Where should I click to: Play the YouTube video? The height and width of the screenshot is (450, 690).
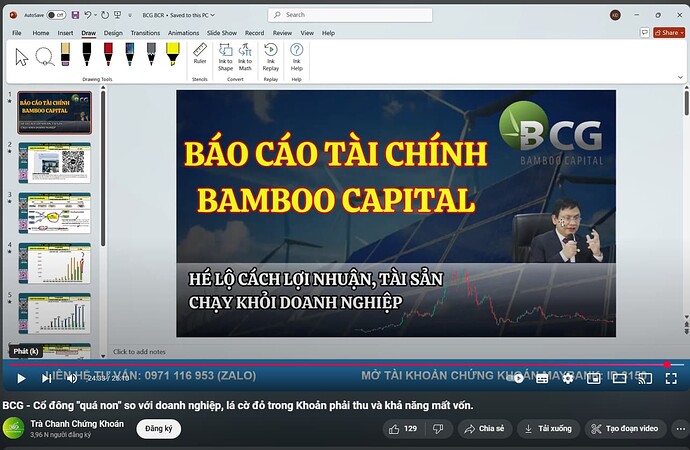[21, 378]
